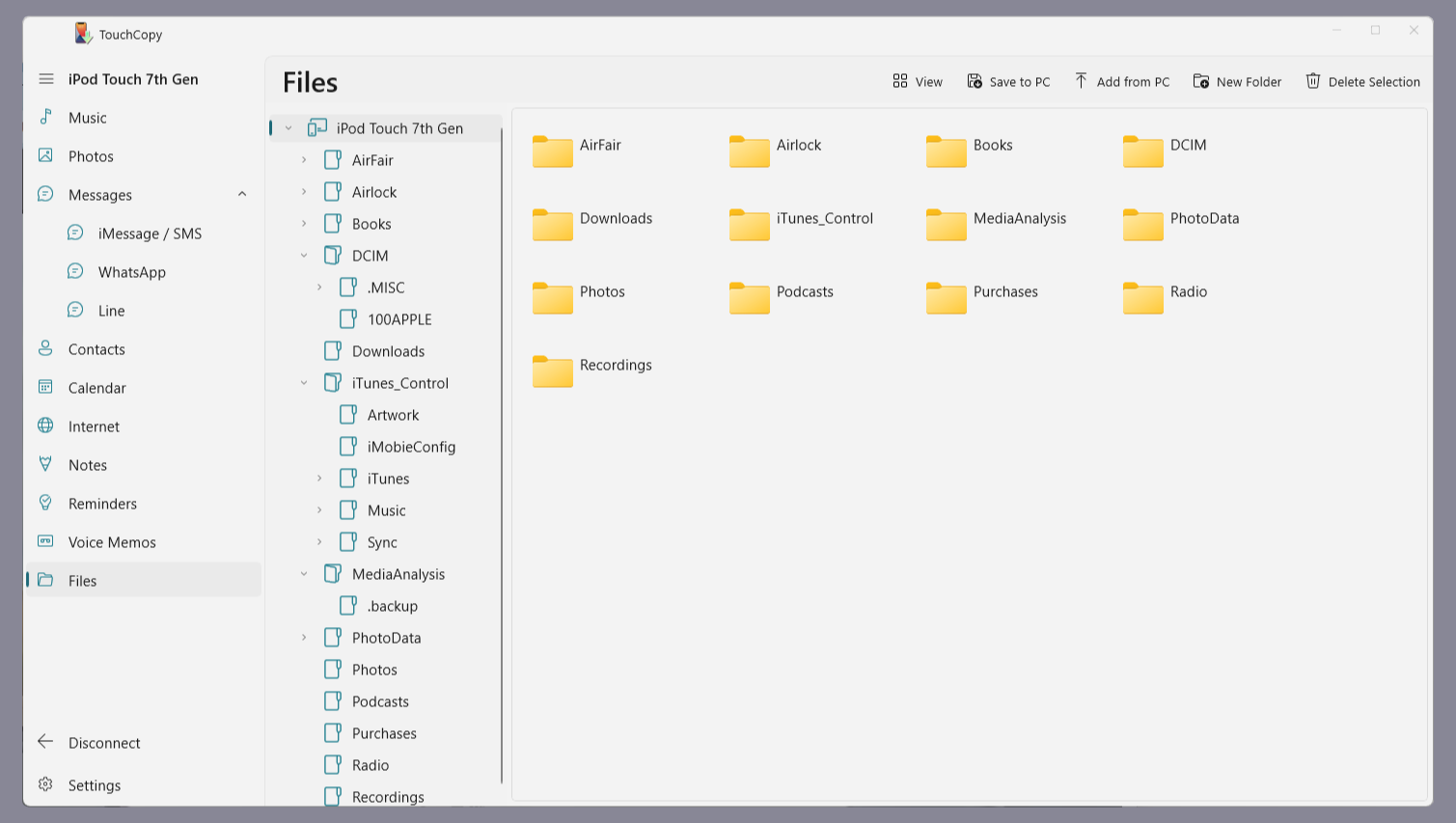Collapse the DCIM tree node

click(x=304, y=256)
